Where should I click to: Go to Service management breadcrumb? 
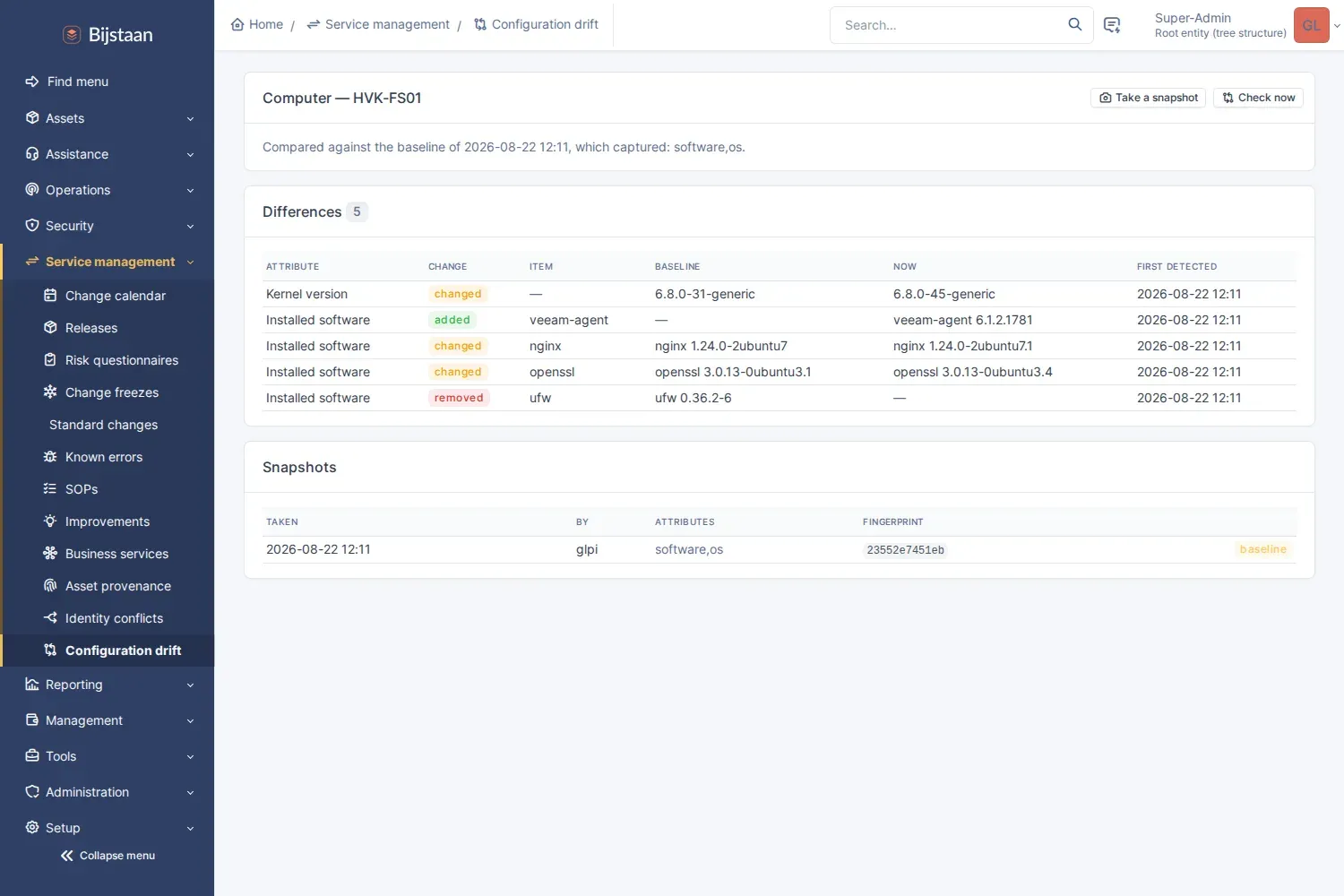[378, 24]
